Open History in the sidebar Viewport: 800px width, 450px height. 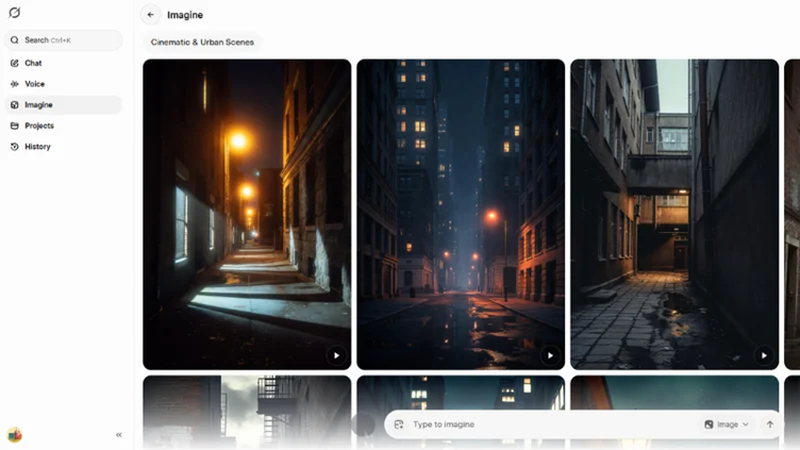click(64, 146)
